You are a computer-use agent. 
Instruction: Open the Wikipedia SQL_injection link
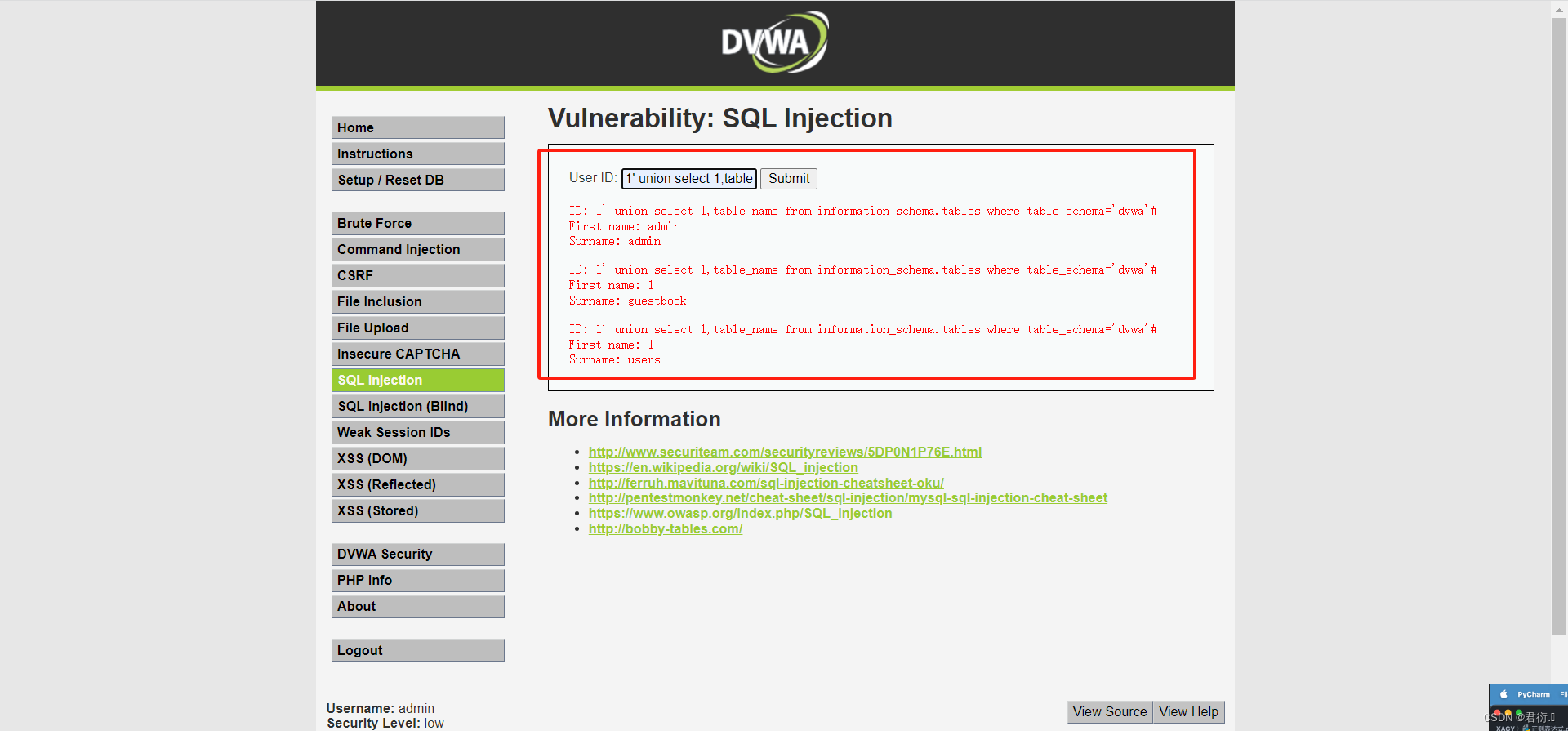tap(723, 467)
